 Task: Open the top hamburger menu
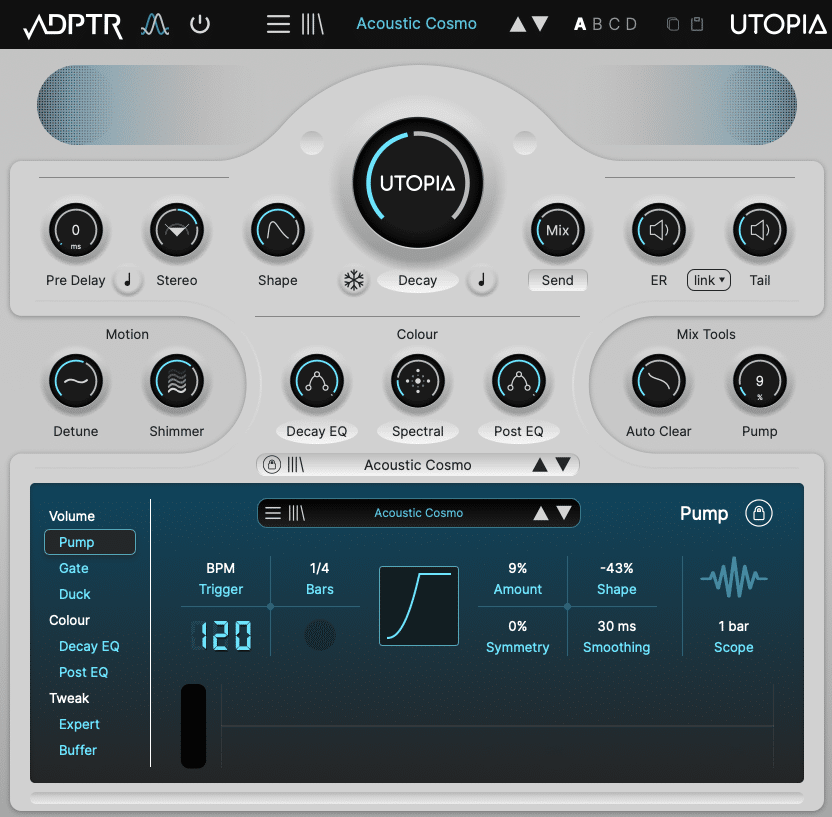point(278,24)
